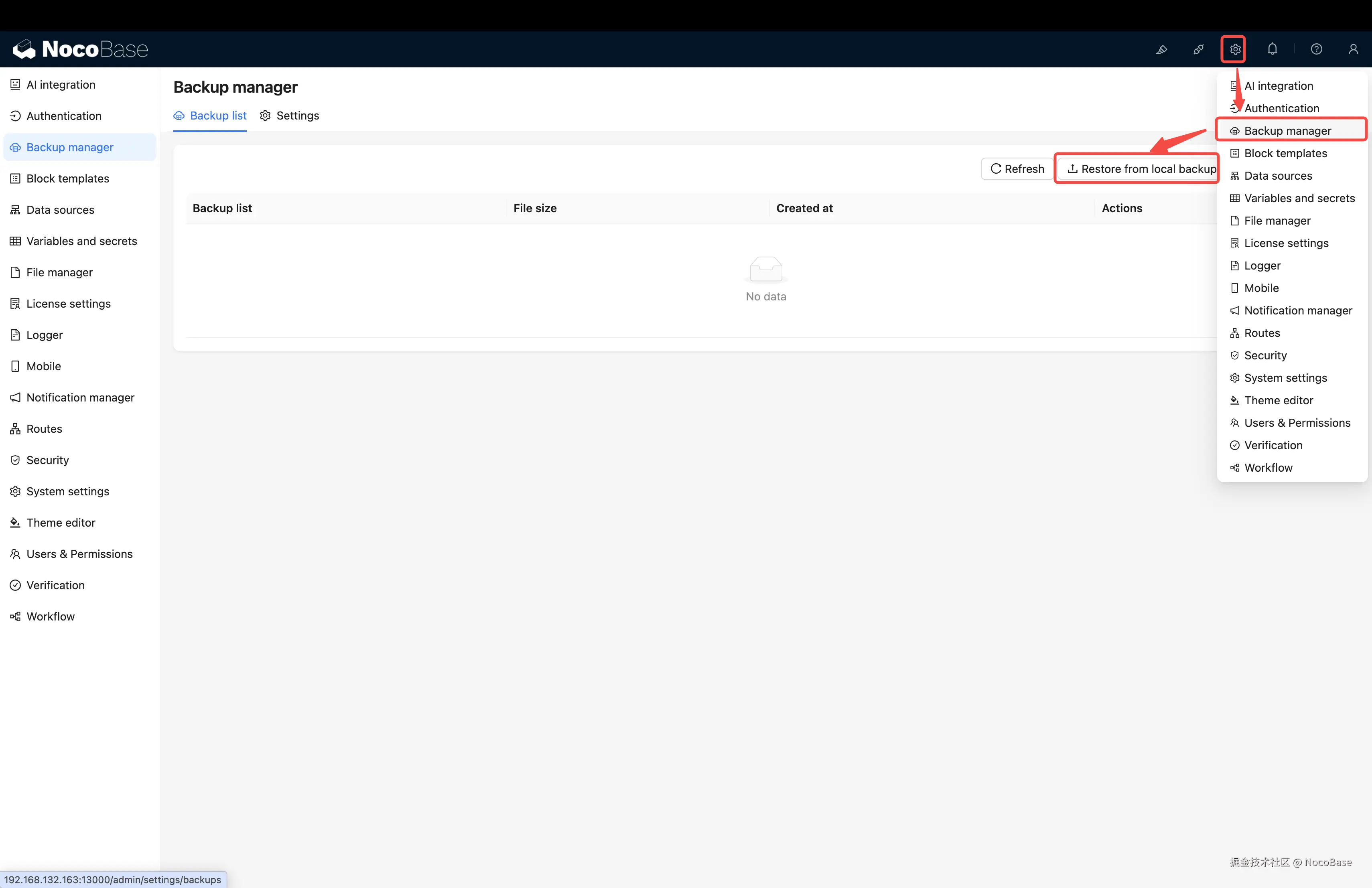Open Theme editor from dropdown menu
Screen dimensions: 1372x888
tap(1278, 401)
